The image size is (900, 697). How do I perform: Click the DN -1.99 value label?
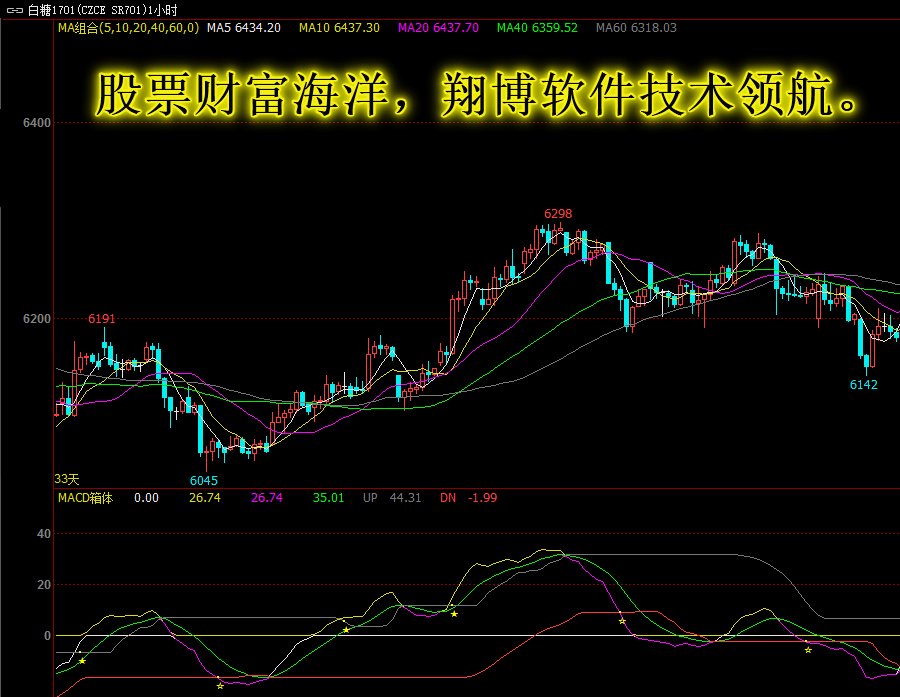(x=468, y=498)
